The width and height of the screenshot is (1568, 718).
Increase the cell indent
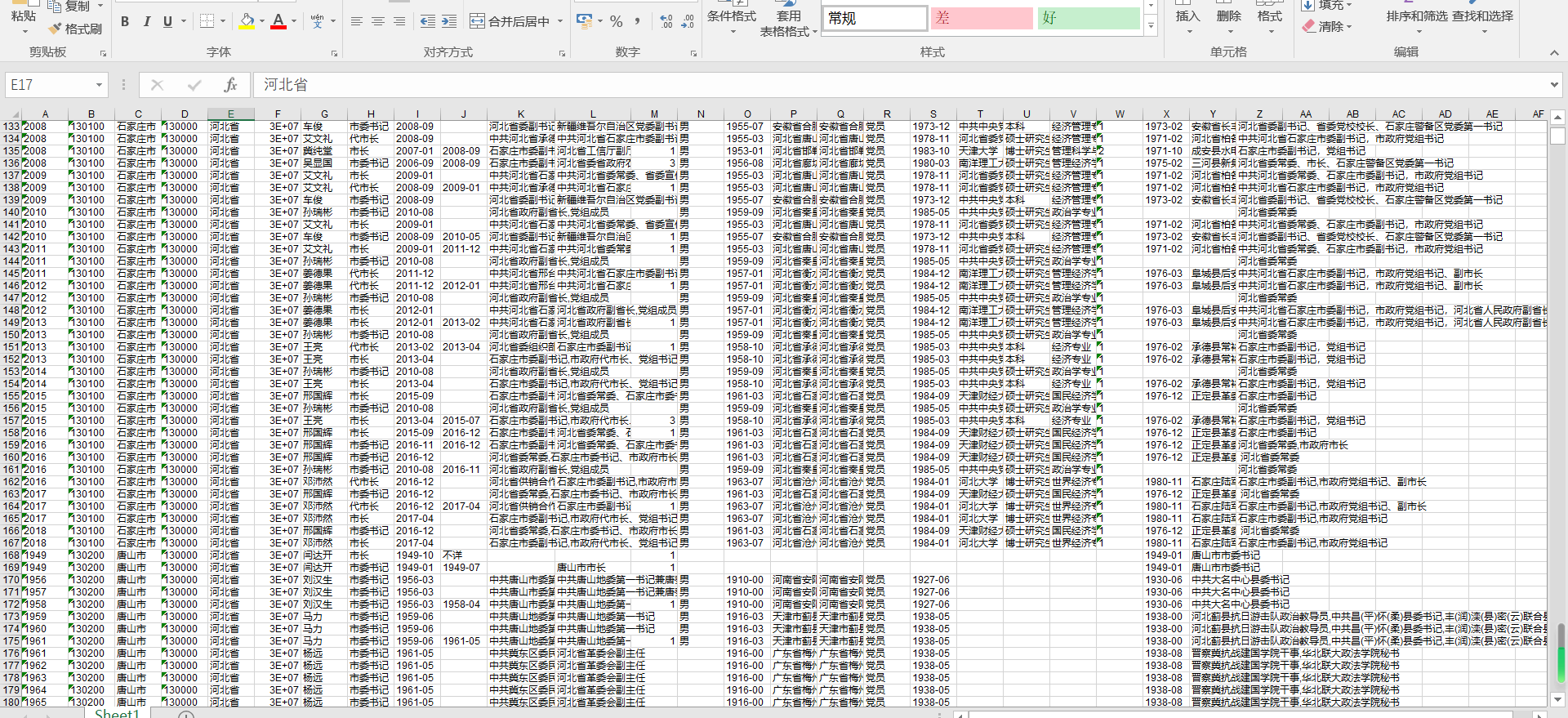(x=449, y=22)
